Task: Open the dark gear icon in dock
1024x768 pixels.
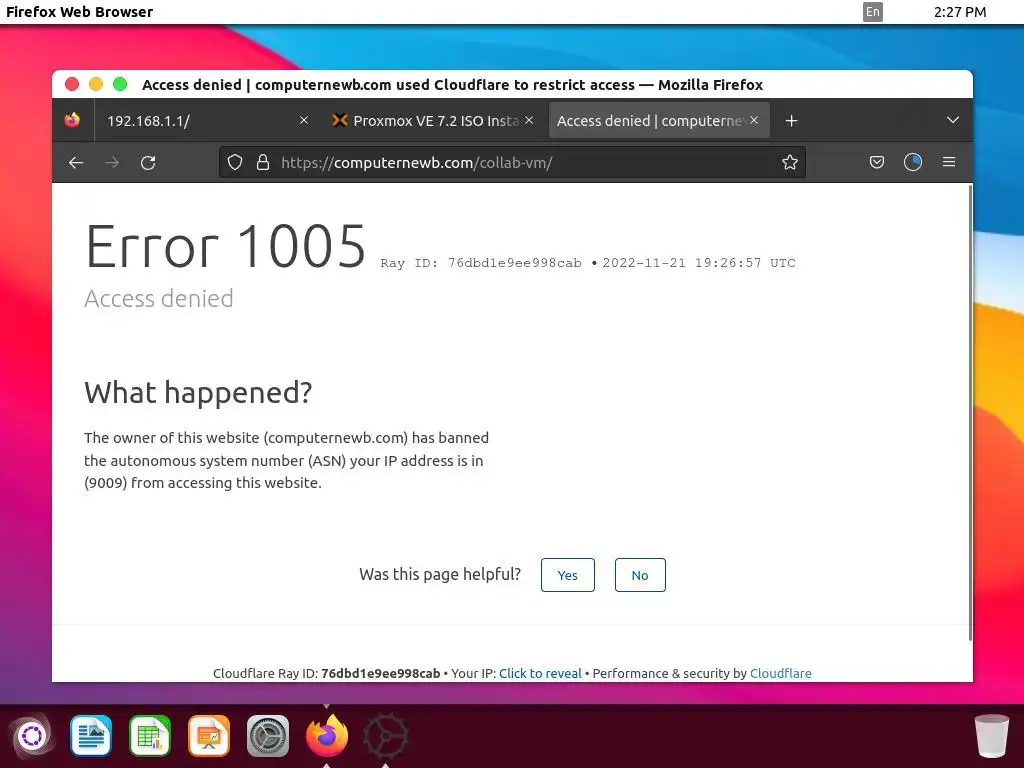Action: click(385, 736)
